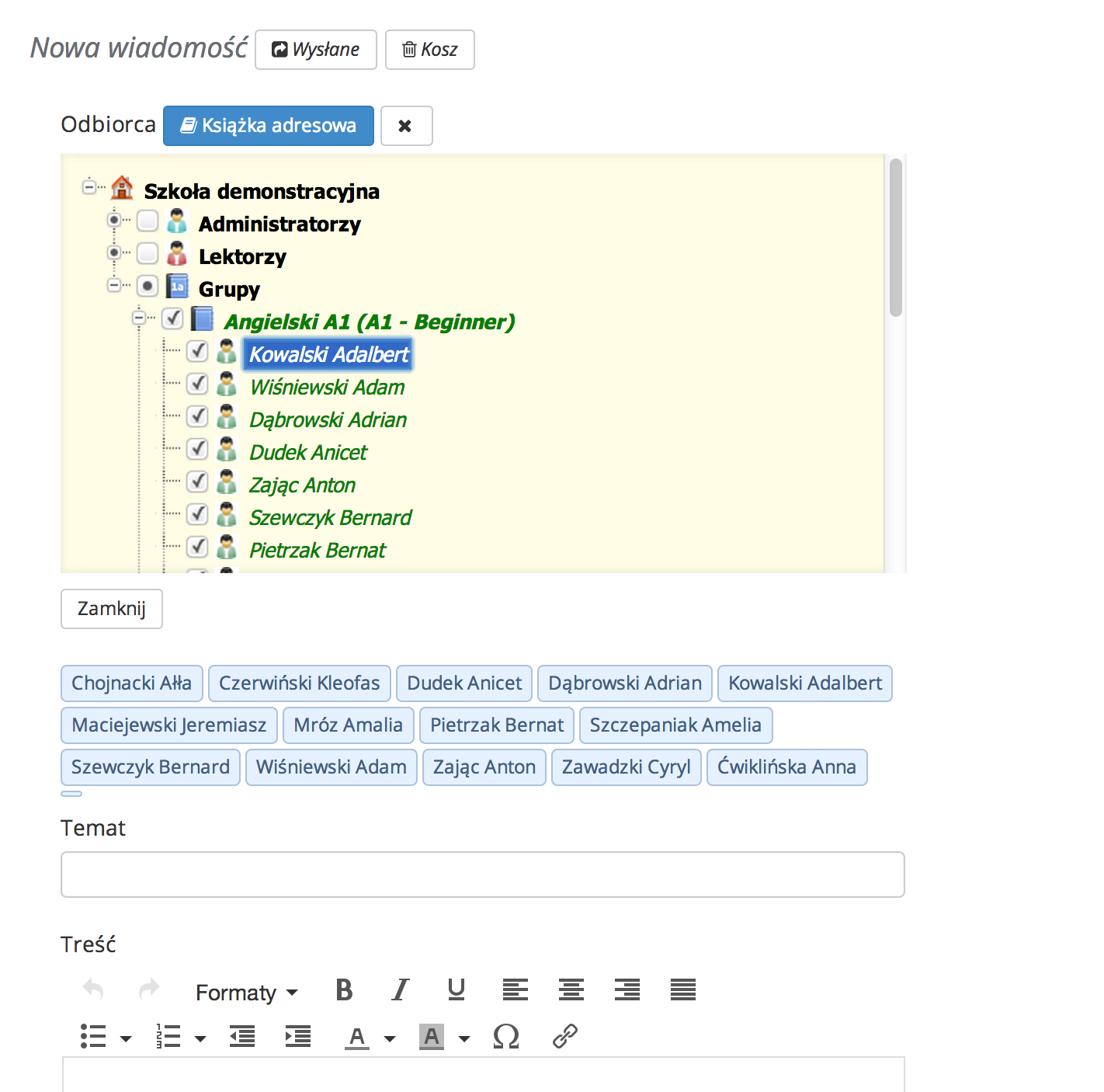Screen dimensions: 1104x1092
Task: Check the Administratorzy checkbox
Action: (x=148, y=221)
